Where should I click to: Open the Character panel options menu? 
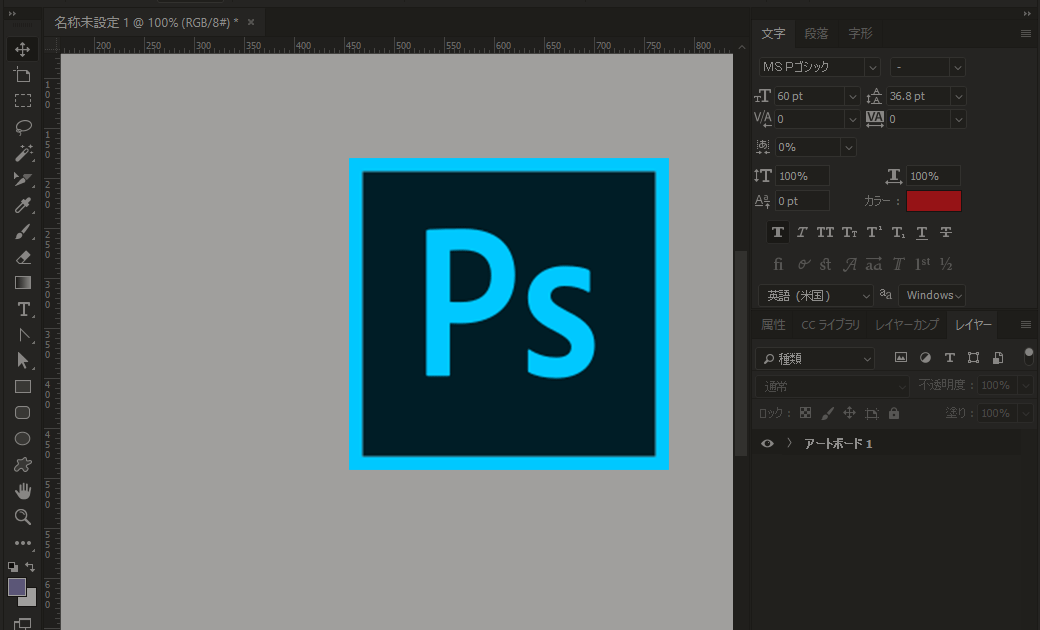(x=1025, y=34)
